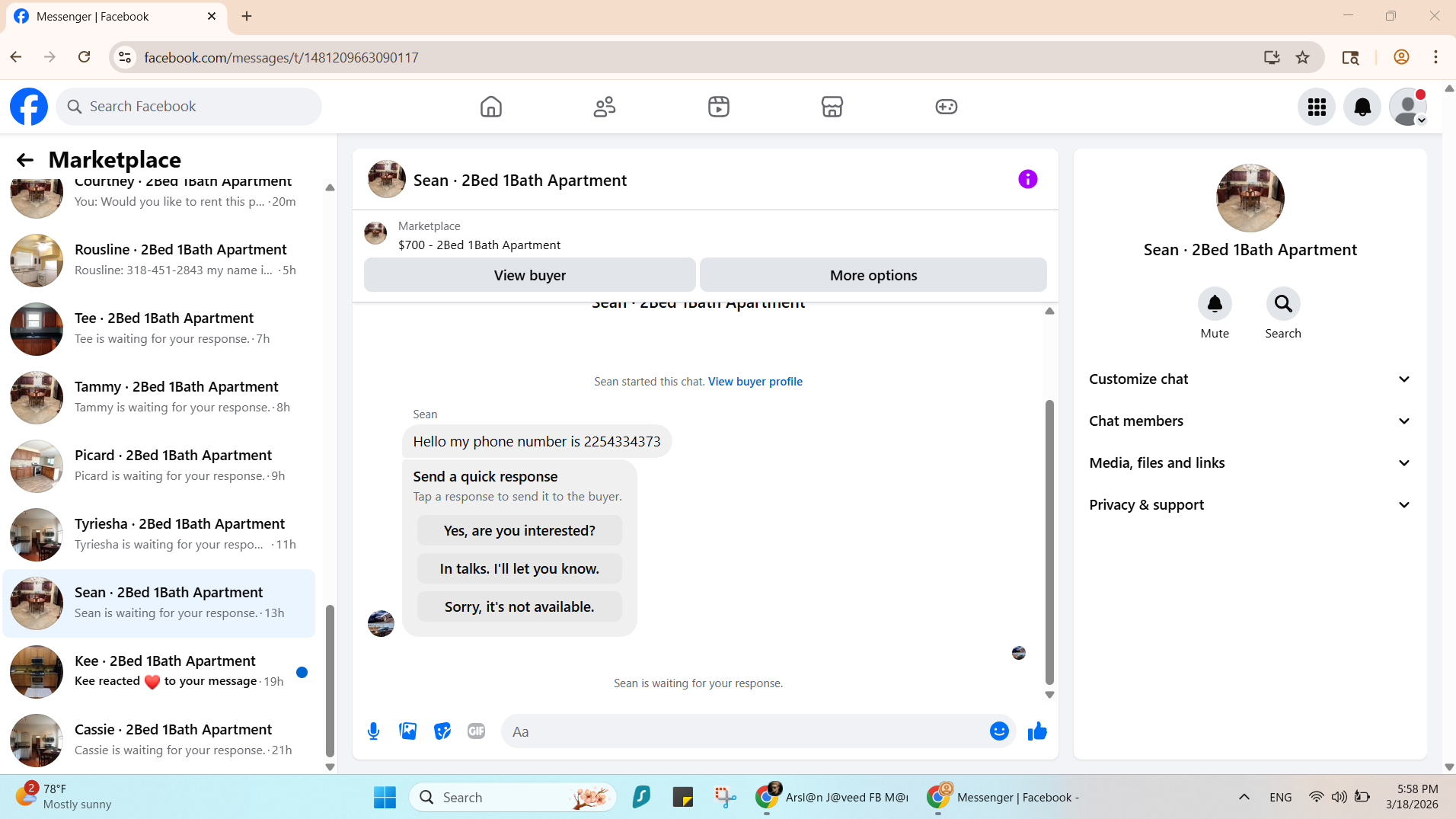Choose a GIF icon
The height and width of the screenshot is (819, 1456).
tap(477, 731)
